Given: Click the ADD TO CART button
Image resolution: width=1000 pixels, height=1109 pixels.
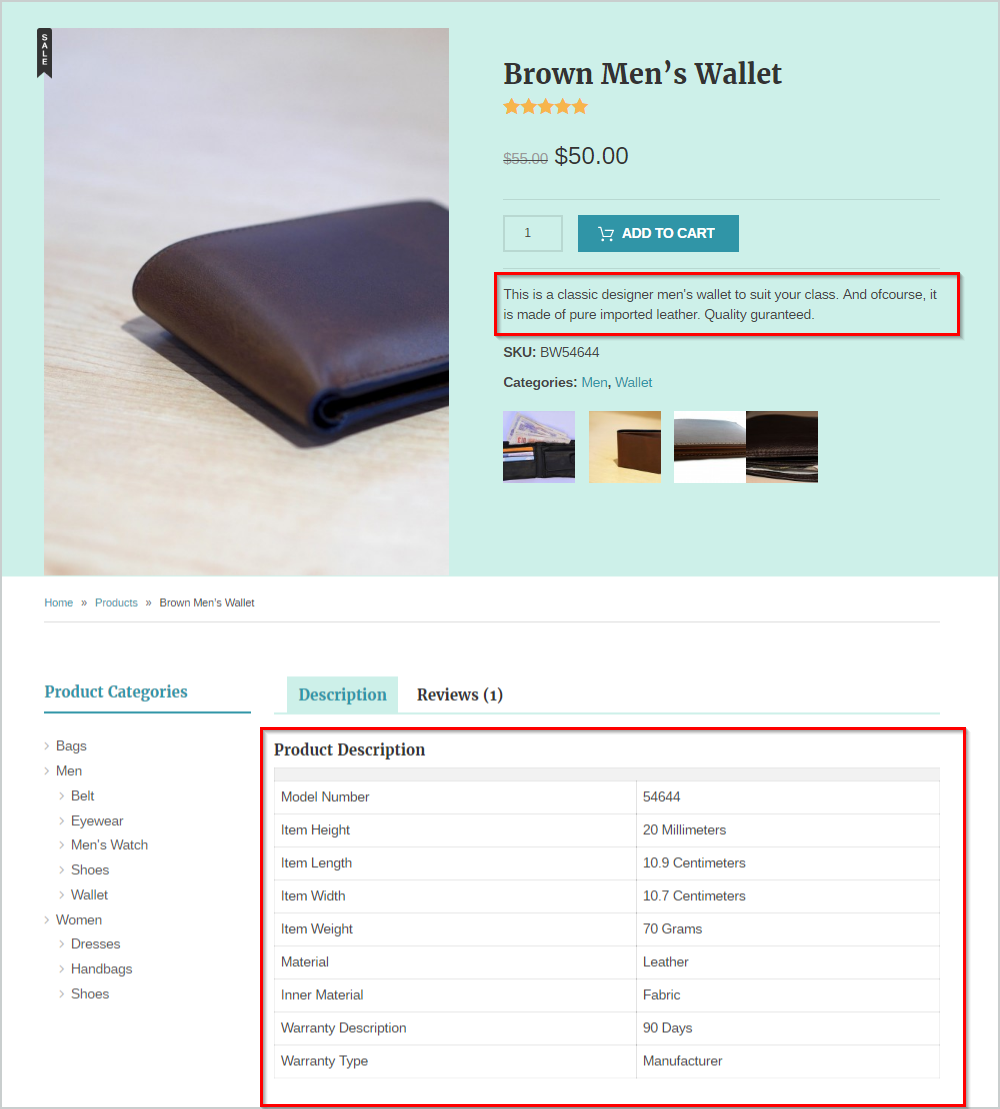Looking at the screenshot, I should [658, 233].
